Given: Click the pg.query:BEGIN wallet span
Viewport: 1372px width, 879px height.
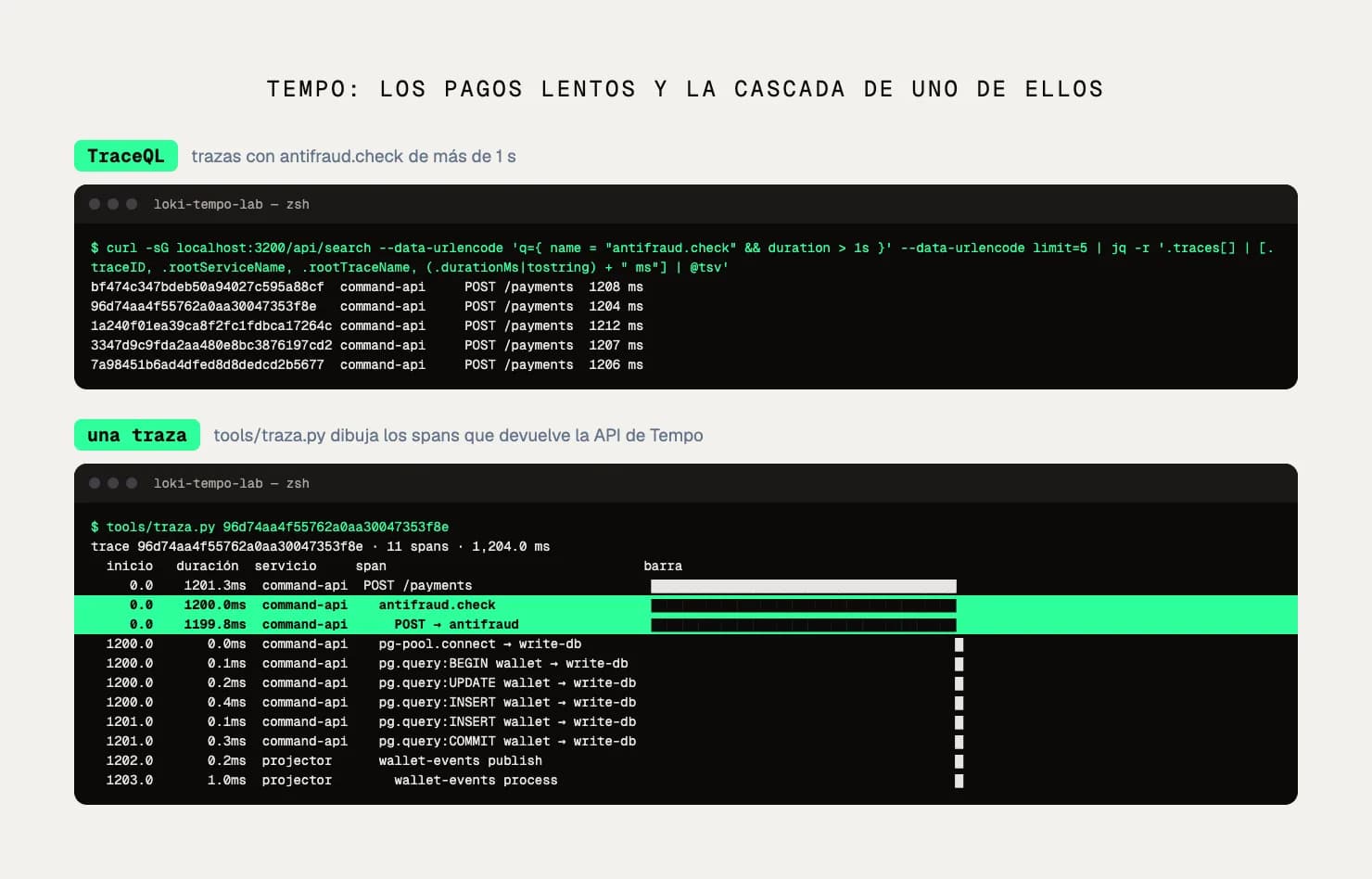Looking at the screenshot, I should (x=503, y=664).
